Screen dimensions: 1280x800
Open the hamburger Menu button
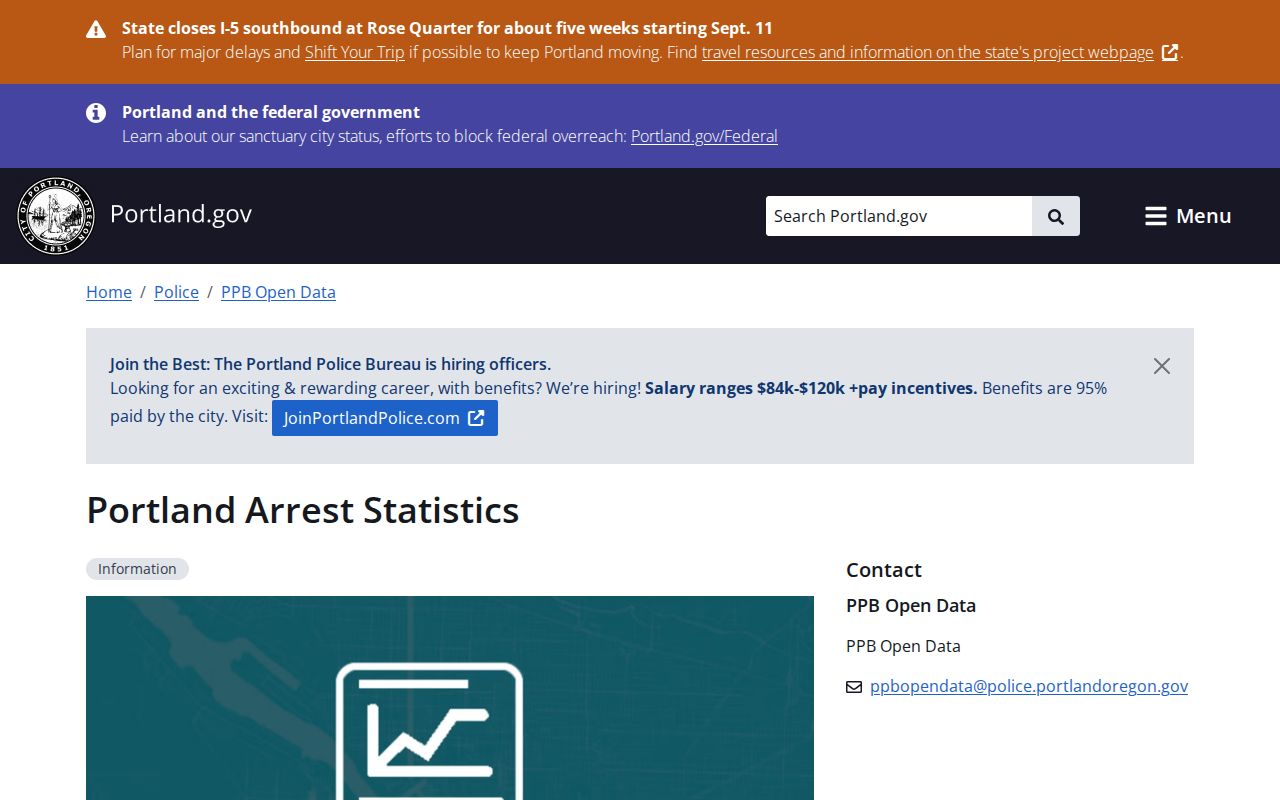(1188, 216)
